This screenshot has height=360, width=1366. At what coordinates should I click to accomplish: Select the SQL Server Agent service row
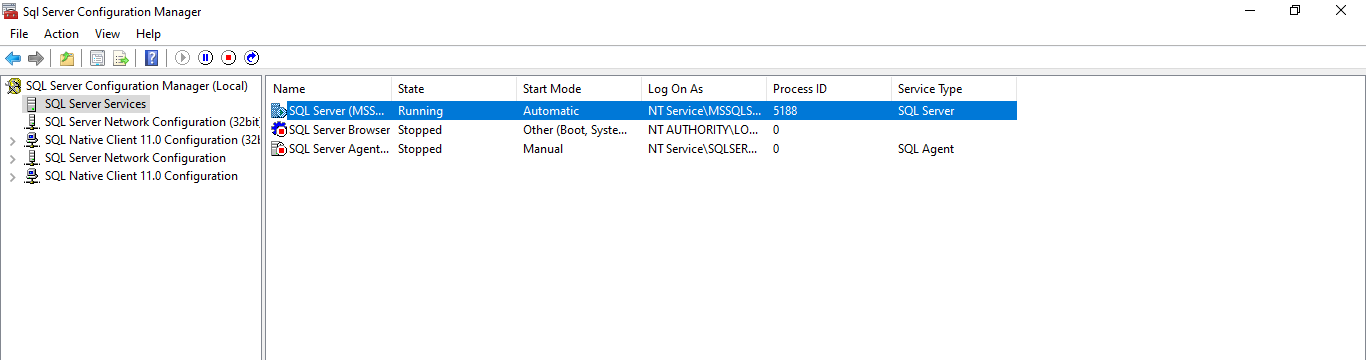tap(643, 149)
